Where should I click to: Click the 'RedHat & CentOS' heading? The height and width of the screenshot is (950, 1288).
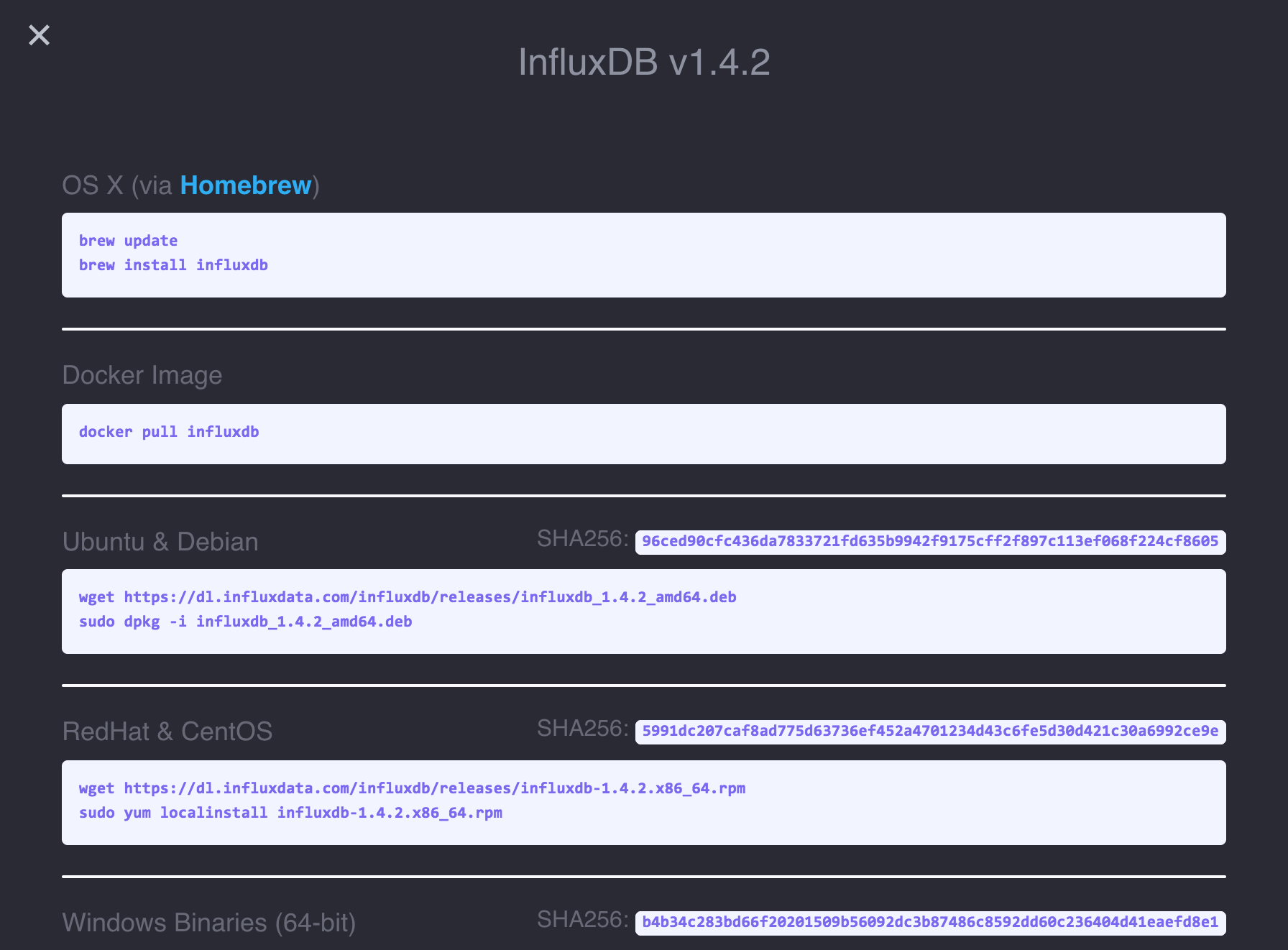167,732
